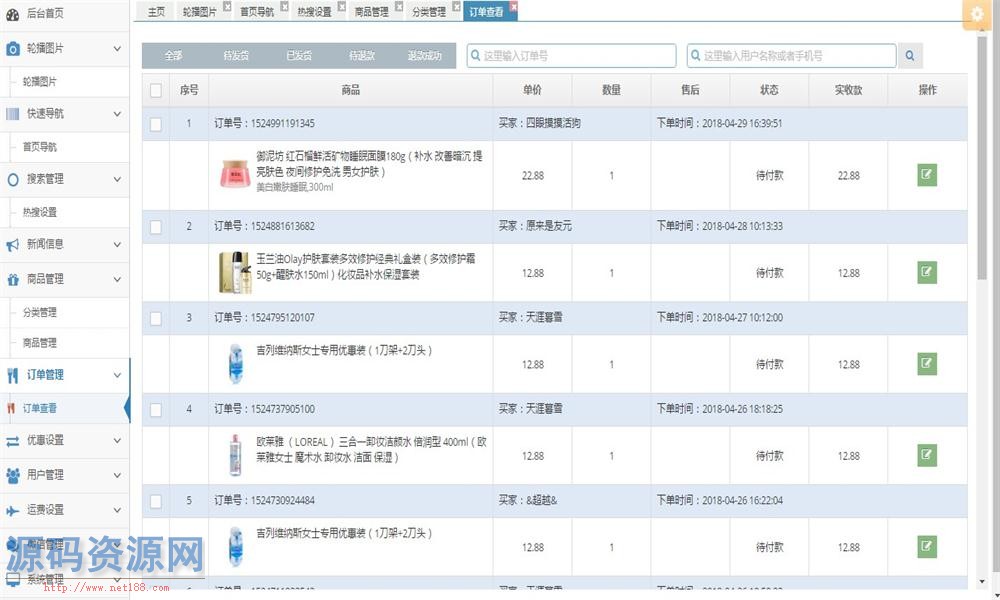This screenshot has width=1000, height=600.
Task: Click the 轮播图片 camera icon
Action: (13, 48)
